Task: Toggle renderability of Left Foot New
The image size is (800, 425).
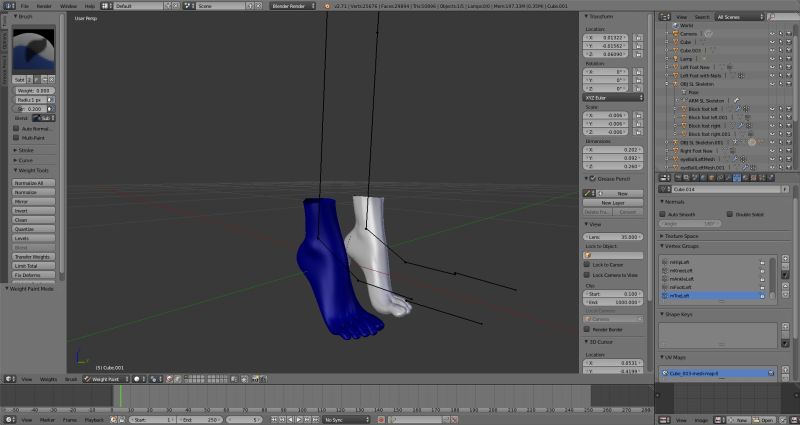Action: (x=789, y=67)
